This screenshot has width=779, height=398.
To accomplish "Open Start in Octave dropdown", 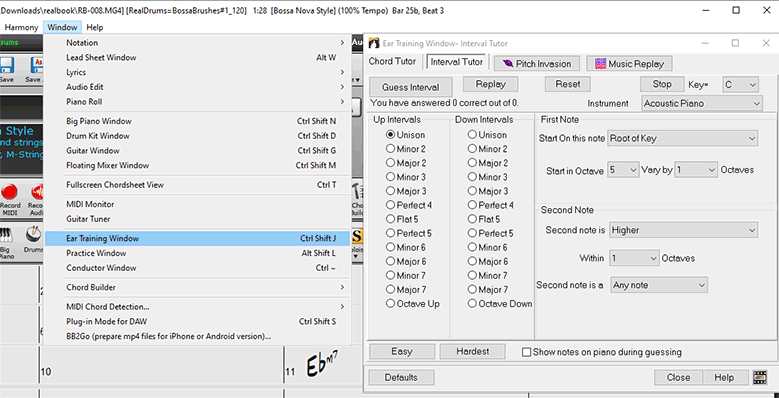I will (x=623, y=170).
